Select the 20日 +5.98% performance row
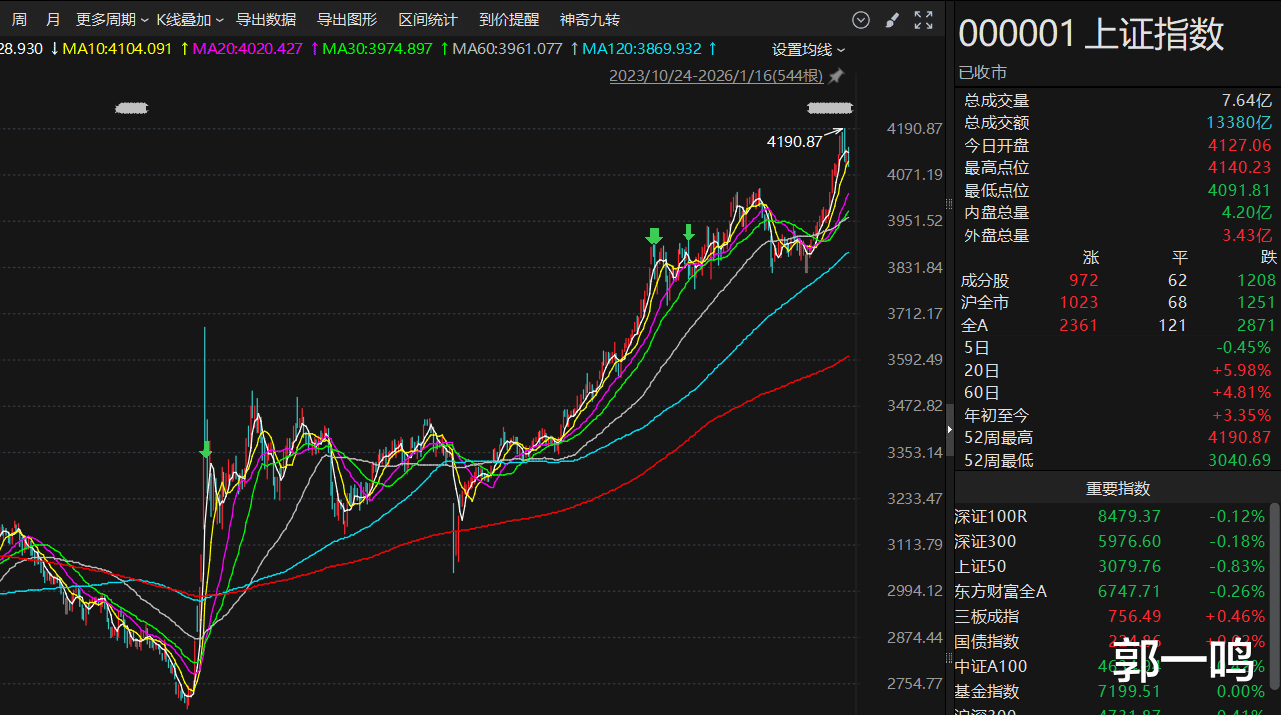This screenshot has width=1281, height=715. 1117,370
